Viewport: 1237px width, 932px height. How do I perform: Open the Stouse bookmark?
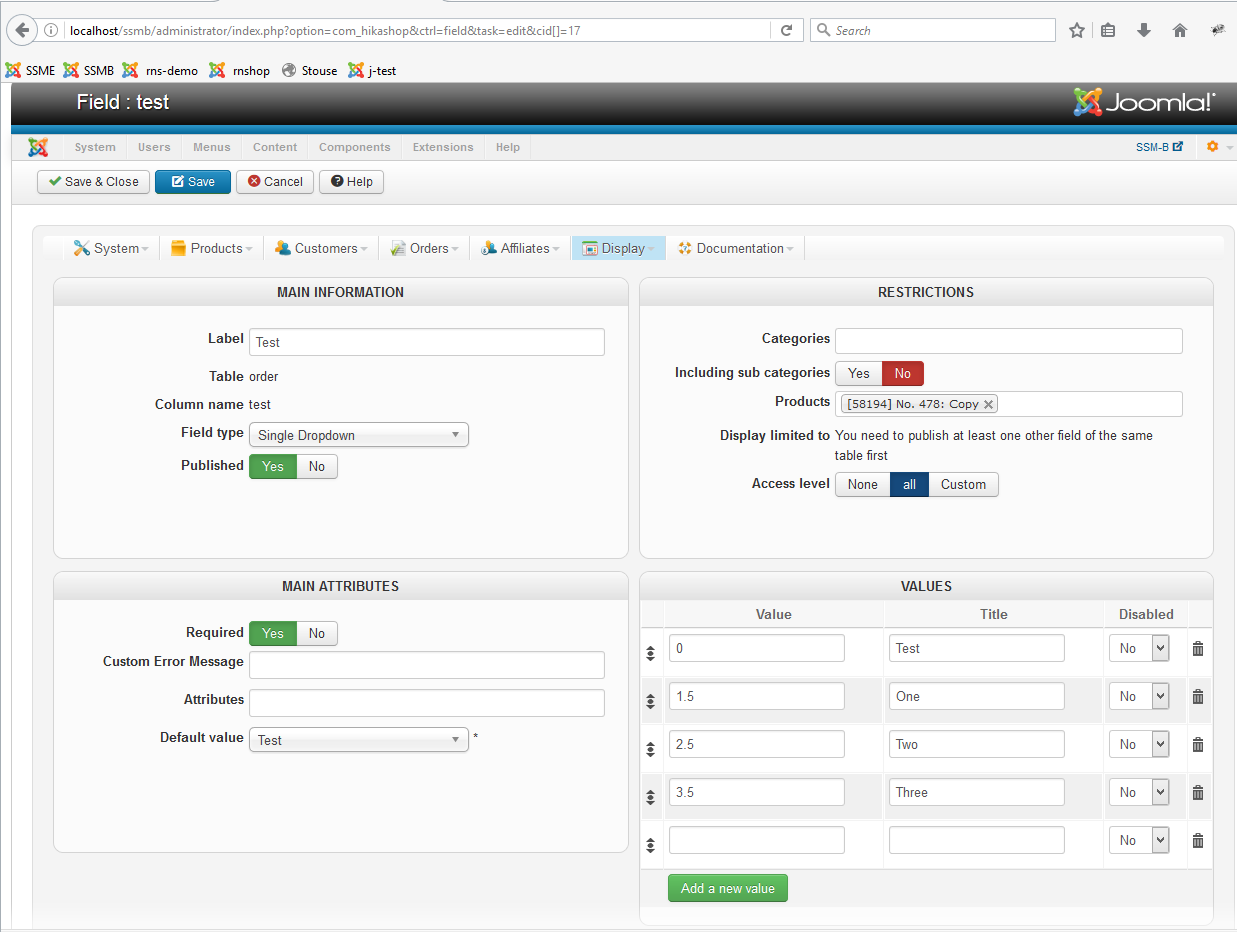coord(310,70)
